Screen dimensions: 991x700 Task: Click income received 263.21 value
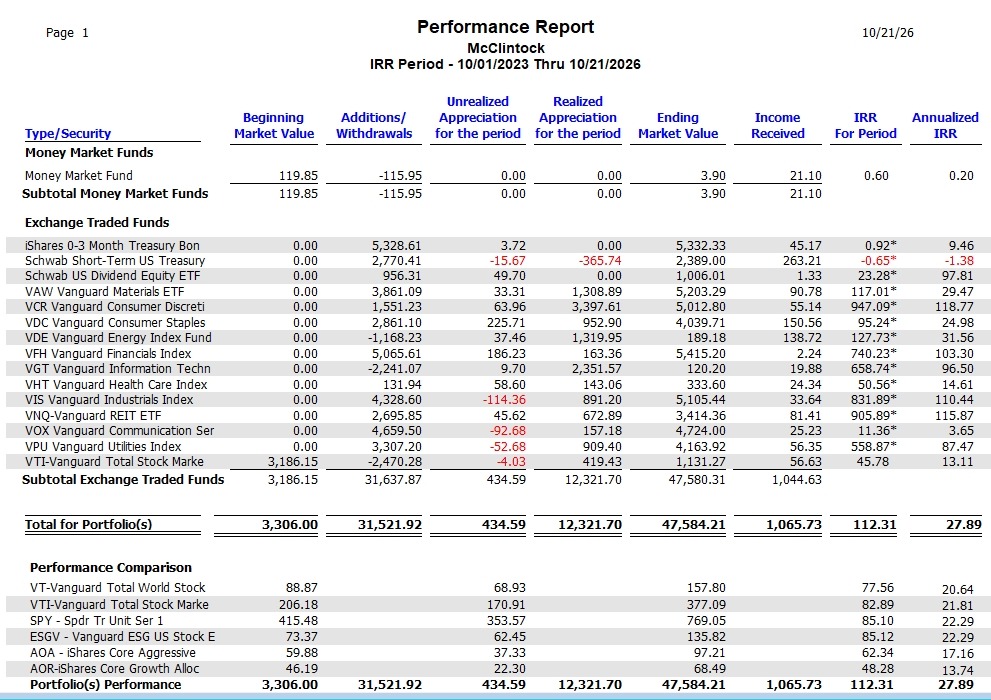pyautogui.click(x=802, y=260)
